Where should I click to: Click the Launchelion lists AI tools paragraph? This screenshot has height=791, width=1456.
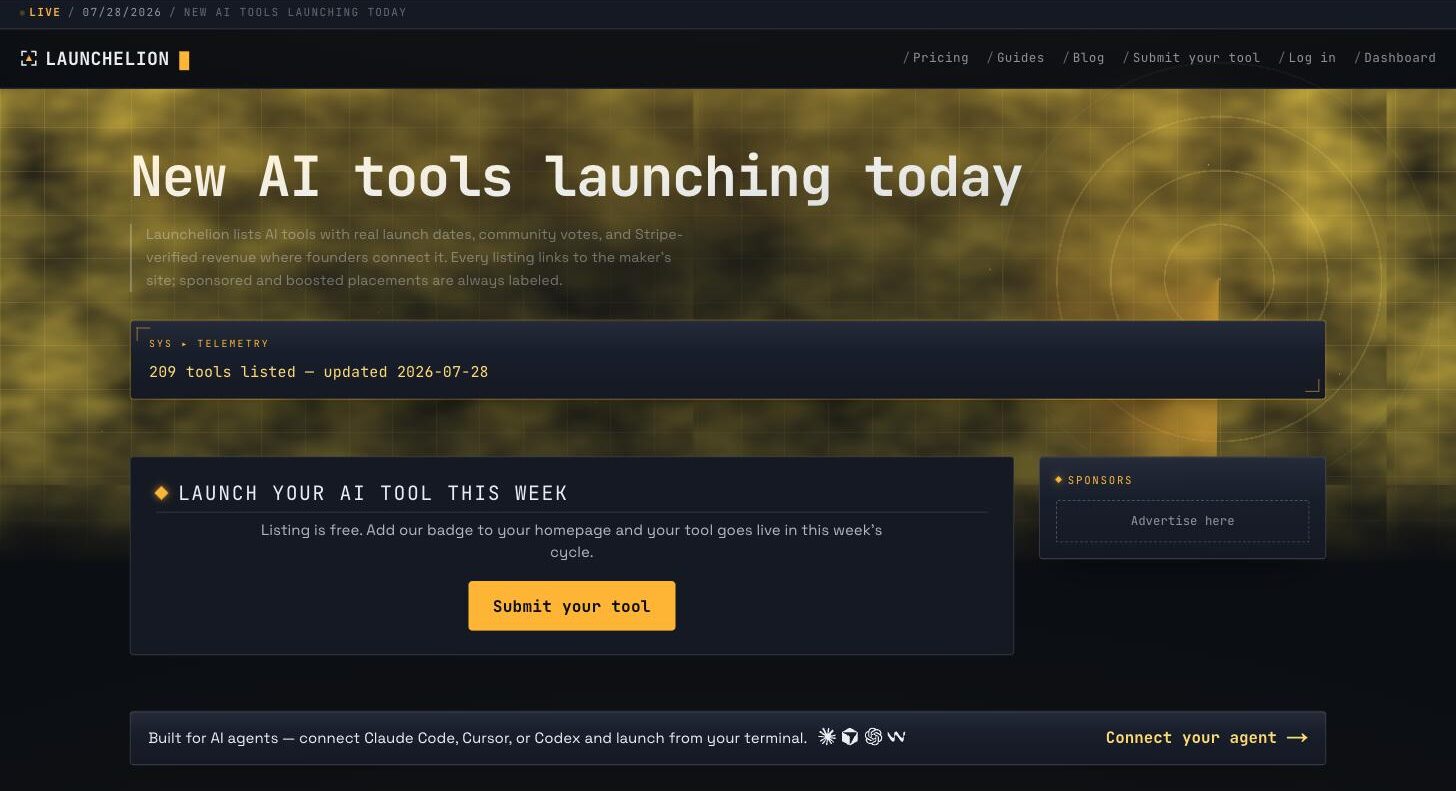414,258
